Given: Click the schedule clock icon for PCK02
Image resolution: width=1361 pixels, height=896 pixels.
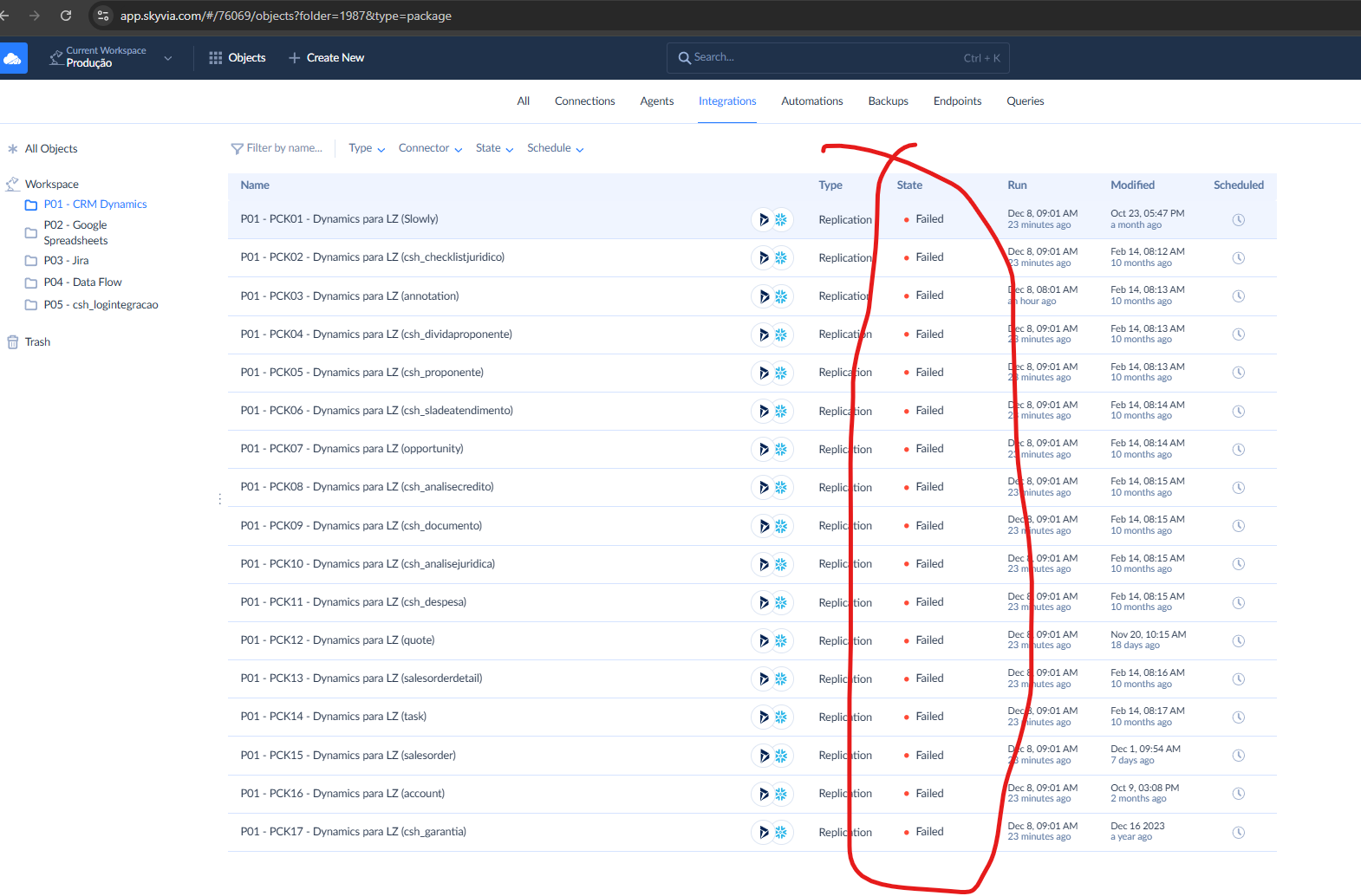Looking at the screenshot, I should tap(1238, 258).
